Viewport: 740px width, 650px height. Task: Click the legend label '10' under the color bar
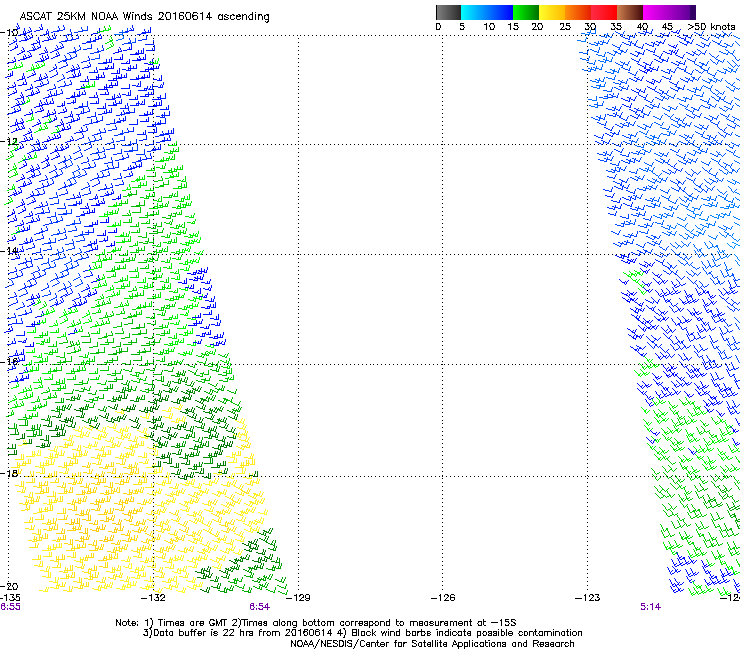click(x=489, y=27)
